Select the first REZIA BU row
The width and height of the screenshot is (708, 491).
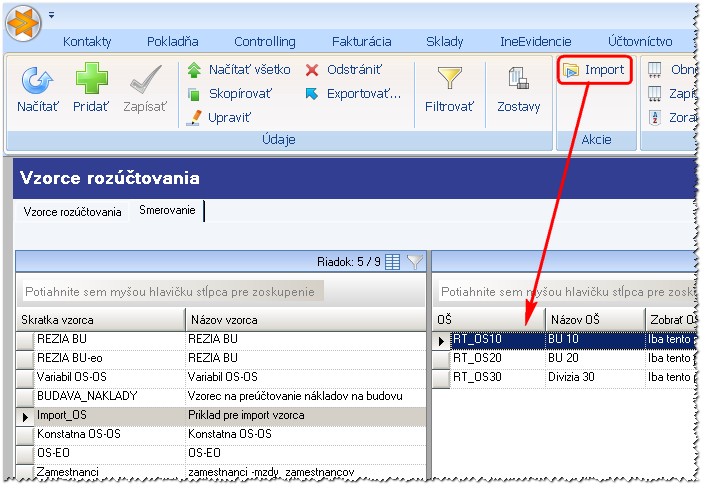[x=221, y=339]
